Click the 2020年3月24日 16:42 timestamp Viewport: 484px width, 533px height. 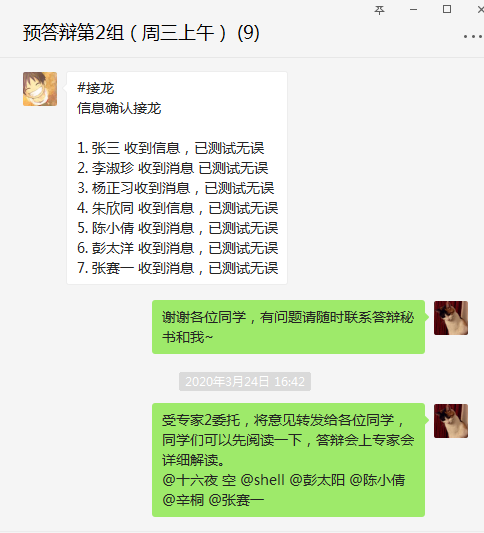245,381
